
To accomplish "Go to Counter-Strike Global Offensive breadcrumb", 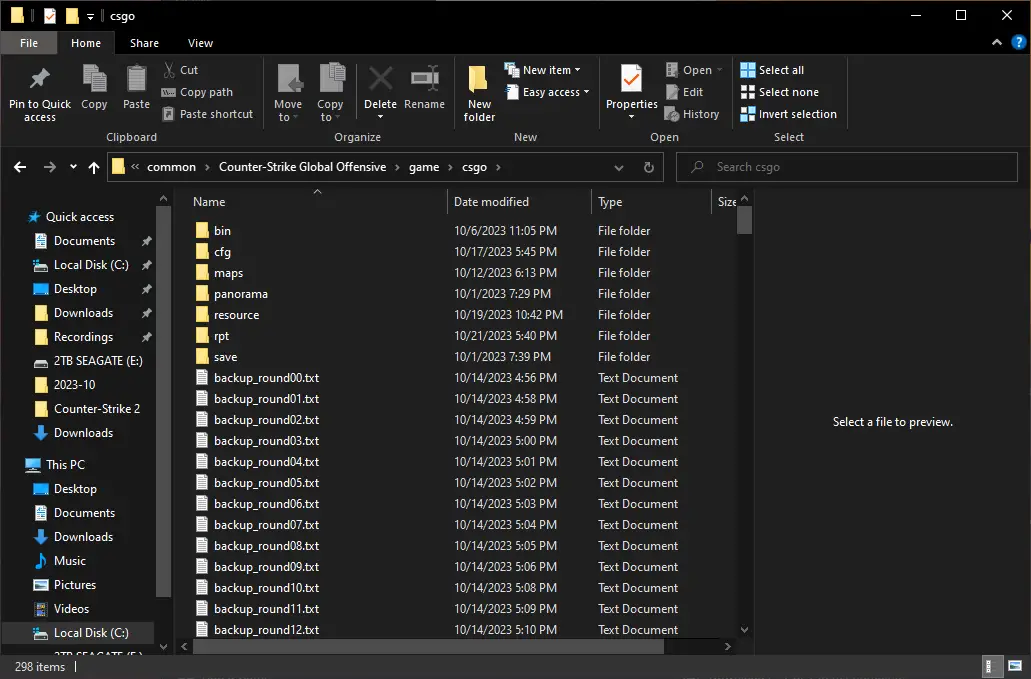I will [x=302, y=167].
